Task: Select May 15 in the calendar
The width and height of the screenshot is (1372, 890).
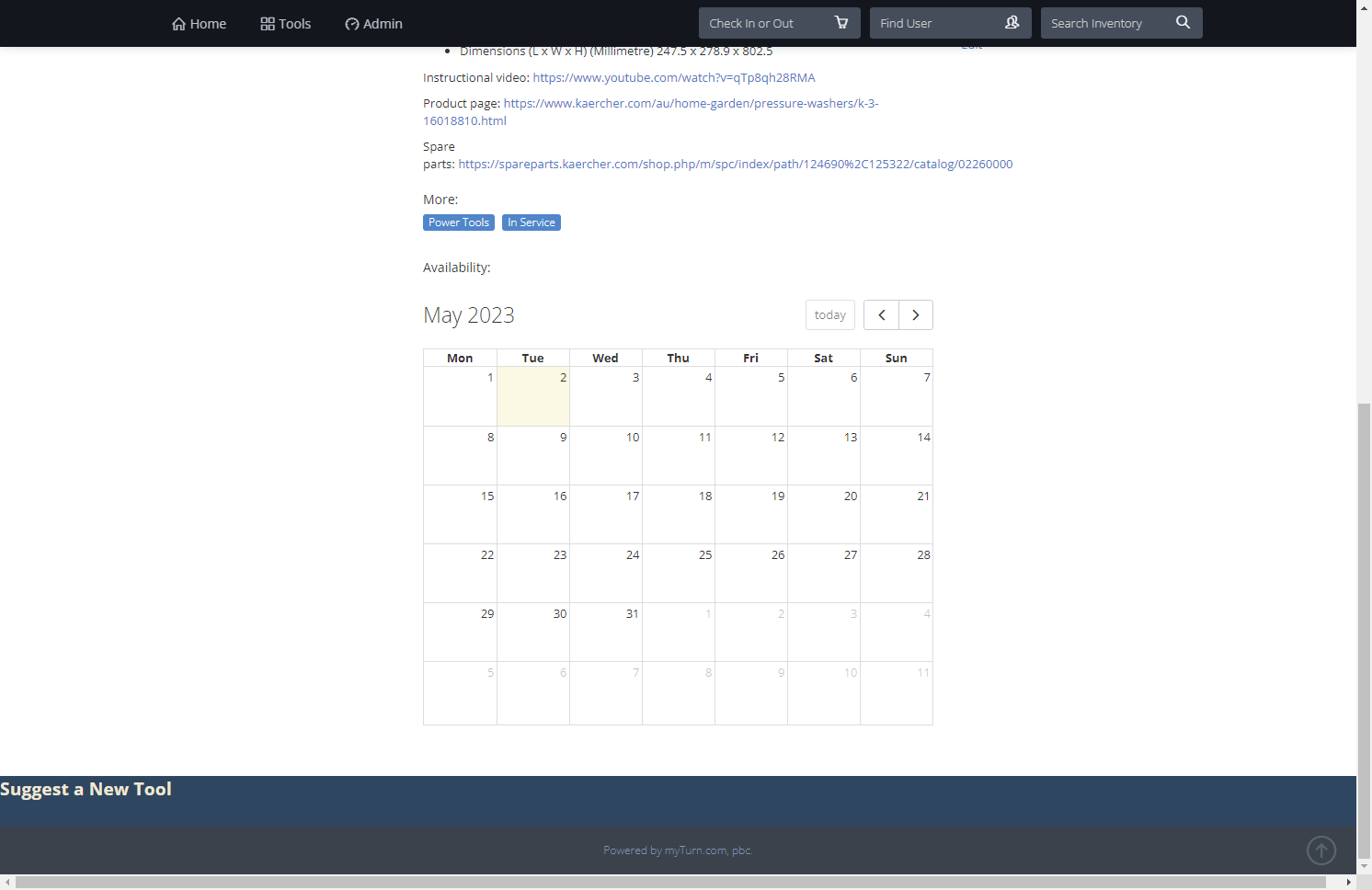Action: (460, 514)
